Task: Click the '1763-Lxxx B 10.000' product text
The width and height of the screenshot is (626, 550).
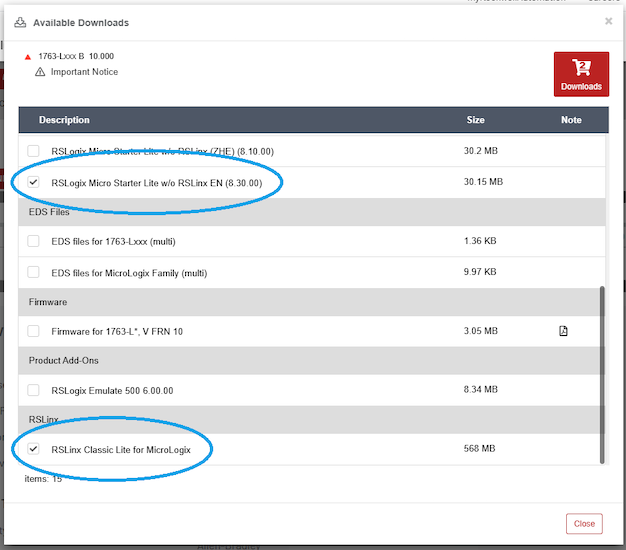Action: tap(76, 56)
